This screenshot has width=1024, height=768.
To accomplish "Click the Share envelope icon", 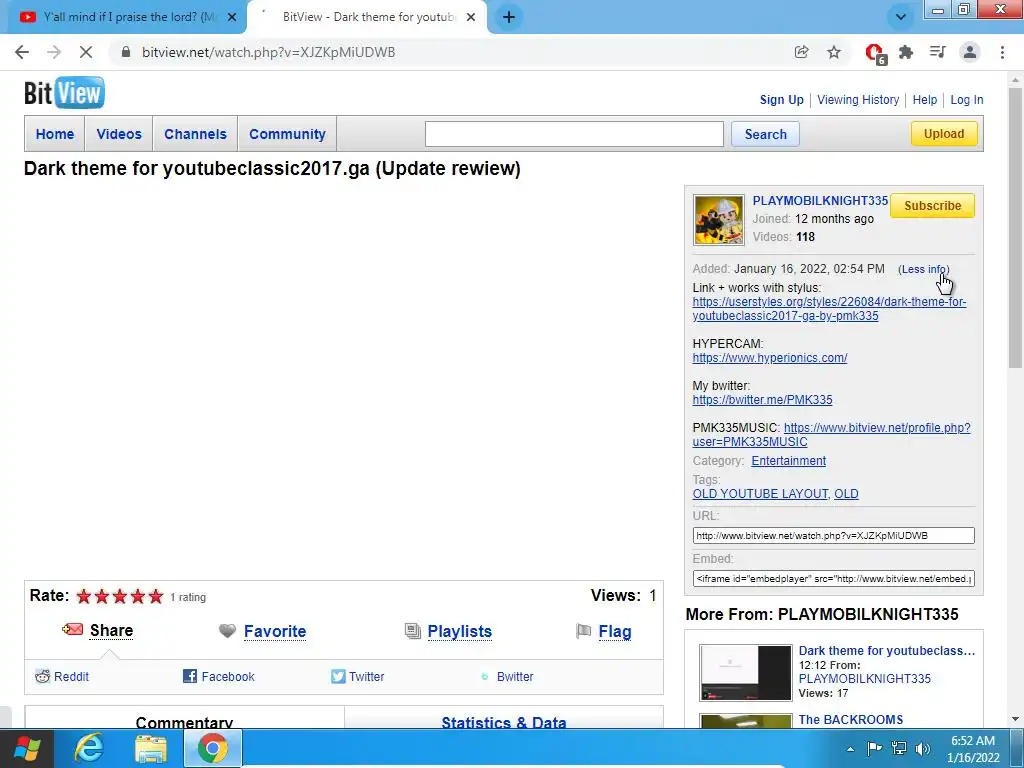I will 72,630.
